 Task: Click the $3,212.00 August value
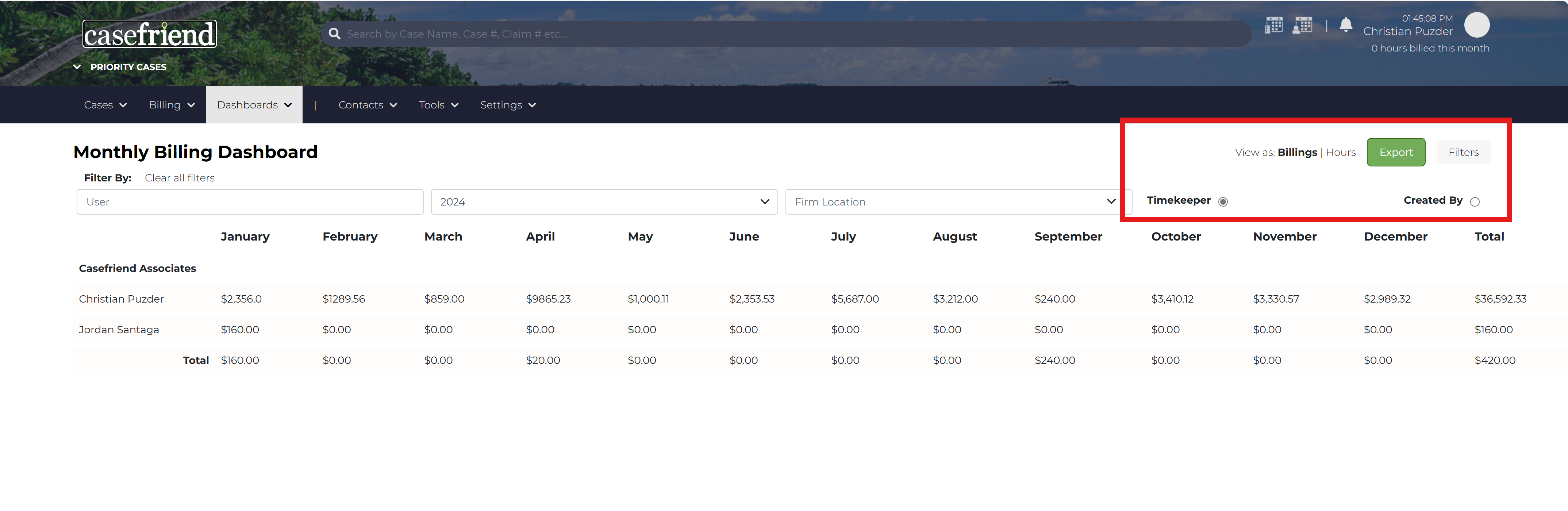[x=955, y=299]
